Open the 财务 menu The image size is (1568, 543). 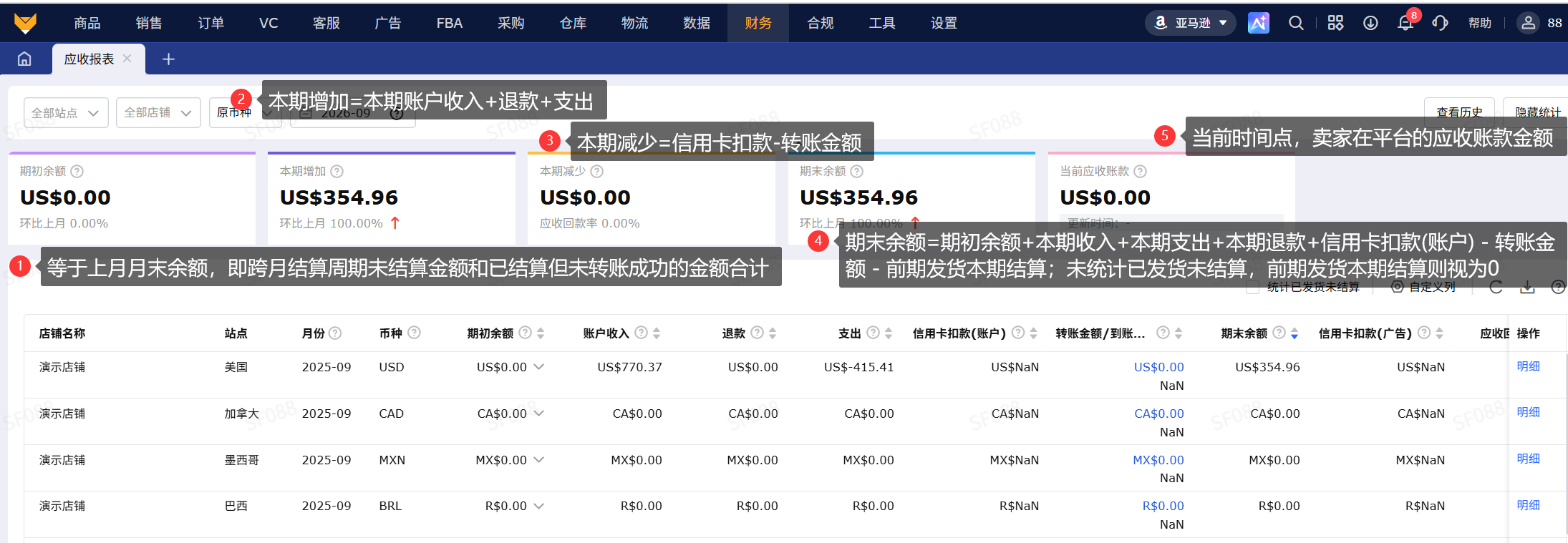pos(758,23)
